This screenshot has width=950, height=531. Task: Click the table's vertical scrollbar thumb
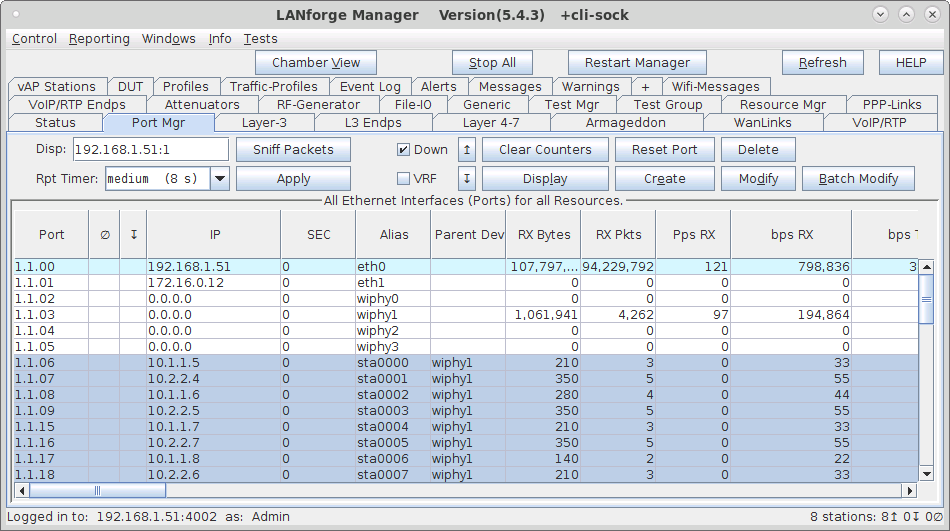[926, 299]
